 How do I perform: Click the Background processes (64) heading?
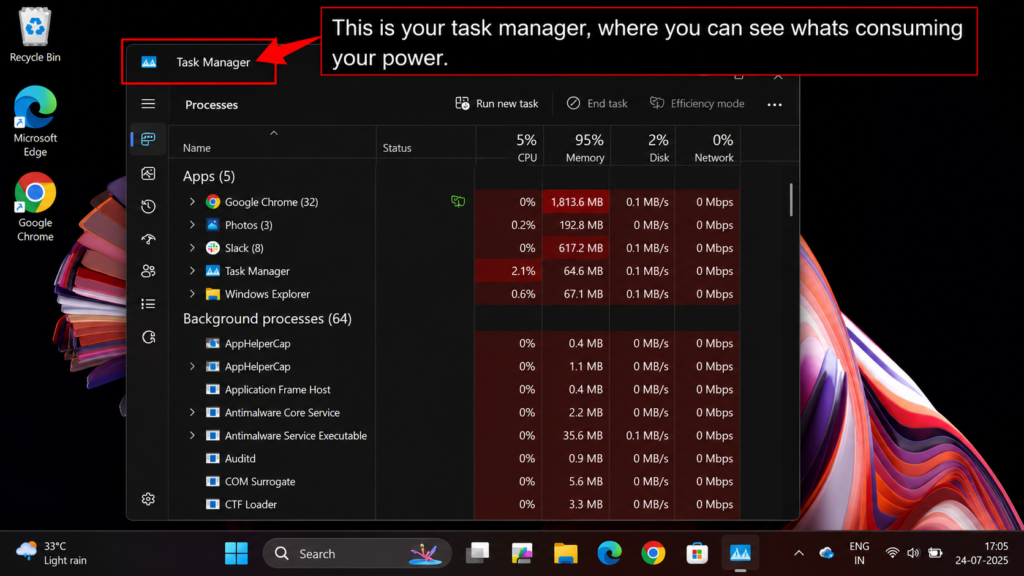click(x=267, y=319)
